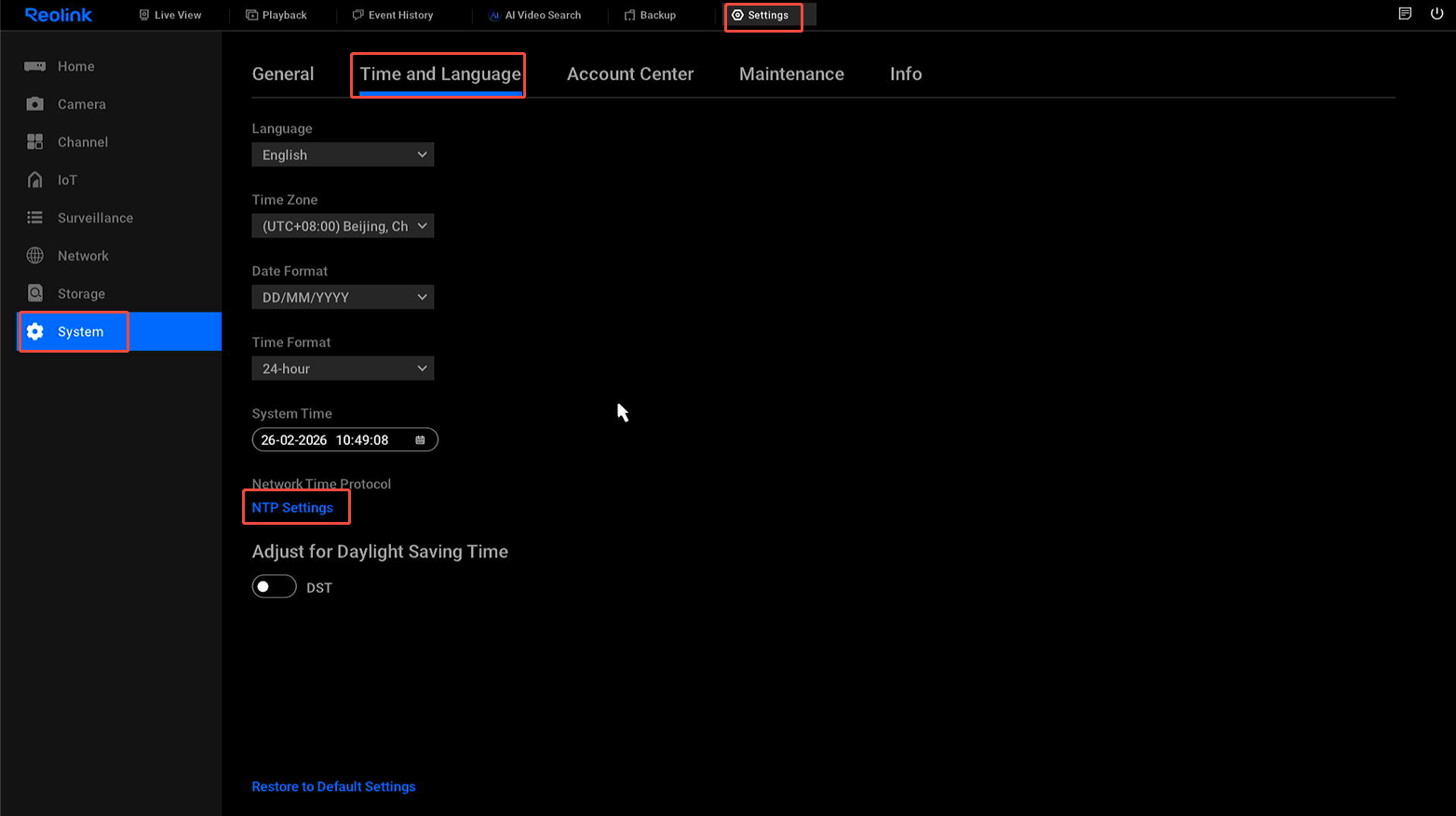
Task: Select the Channel sidebar item
Action: point(83,141)
